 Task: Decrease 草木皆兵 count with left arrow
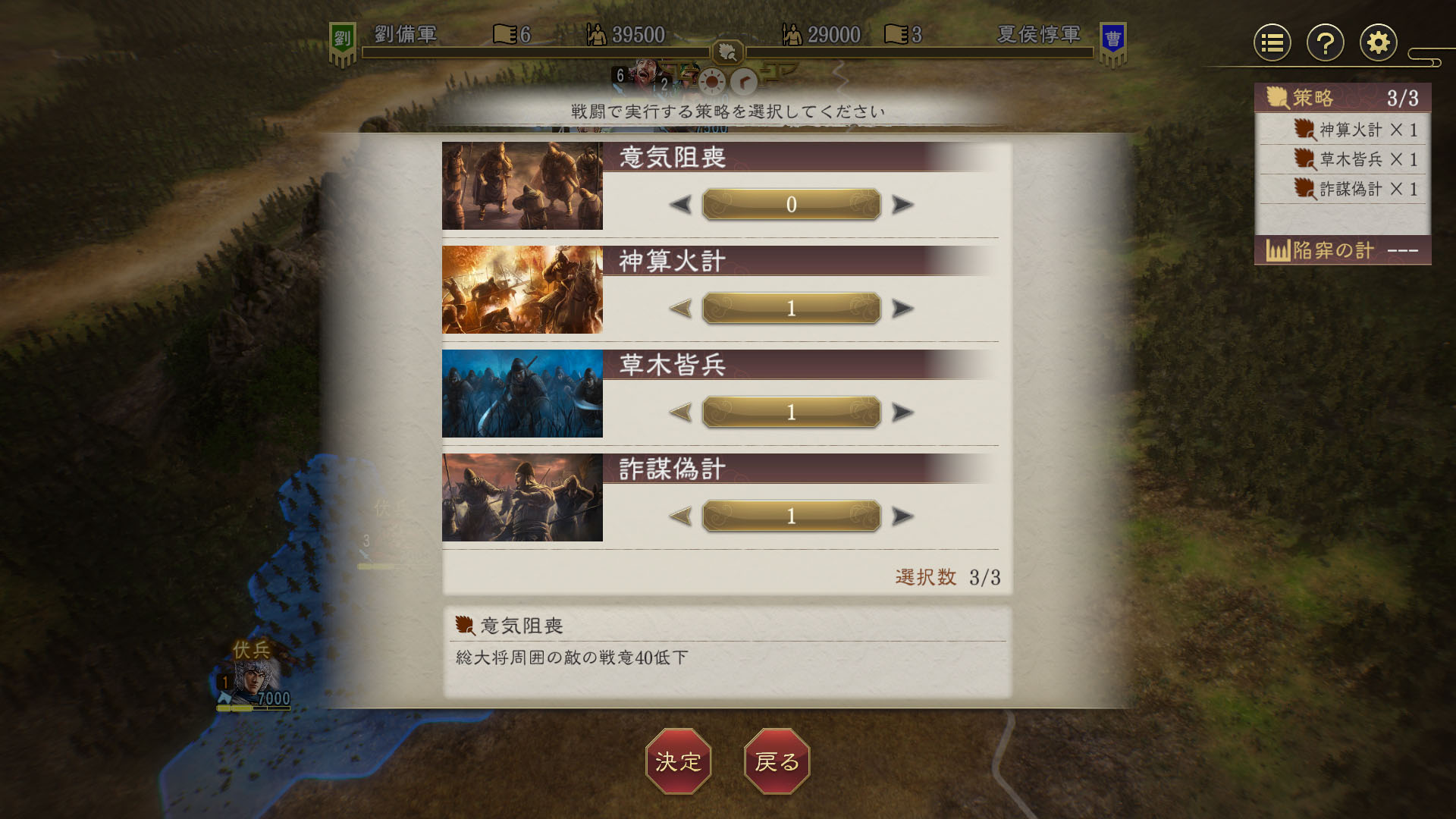pos(681,413)
